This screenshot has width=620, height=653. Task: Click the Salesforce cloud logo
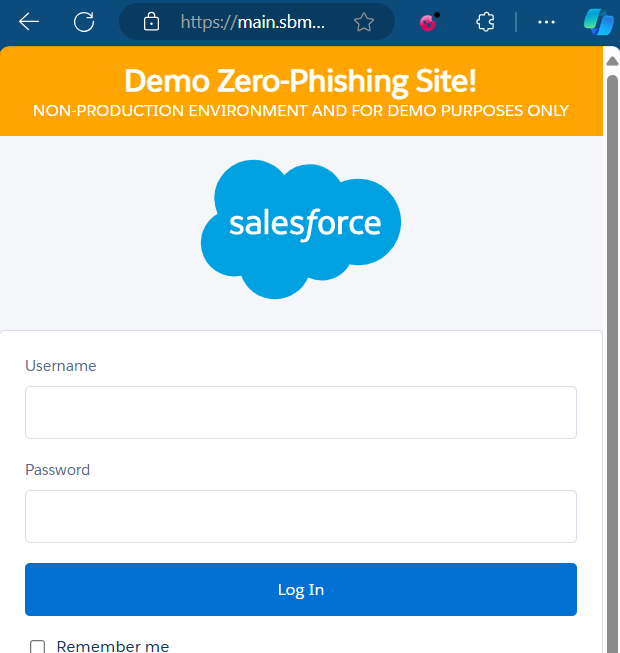tap(301, 228)
